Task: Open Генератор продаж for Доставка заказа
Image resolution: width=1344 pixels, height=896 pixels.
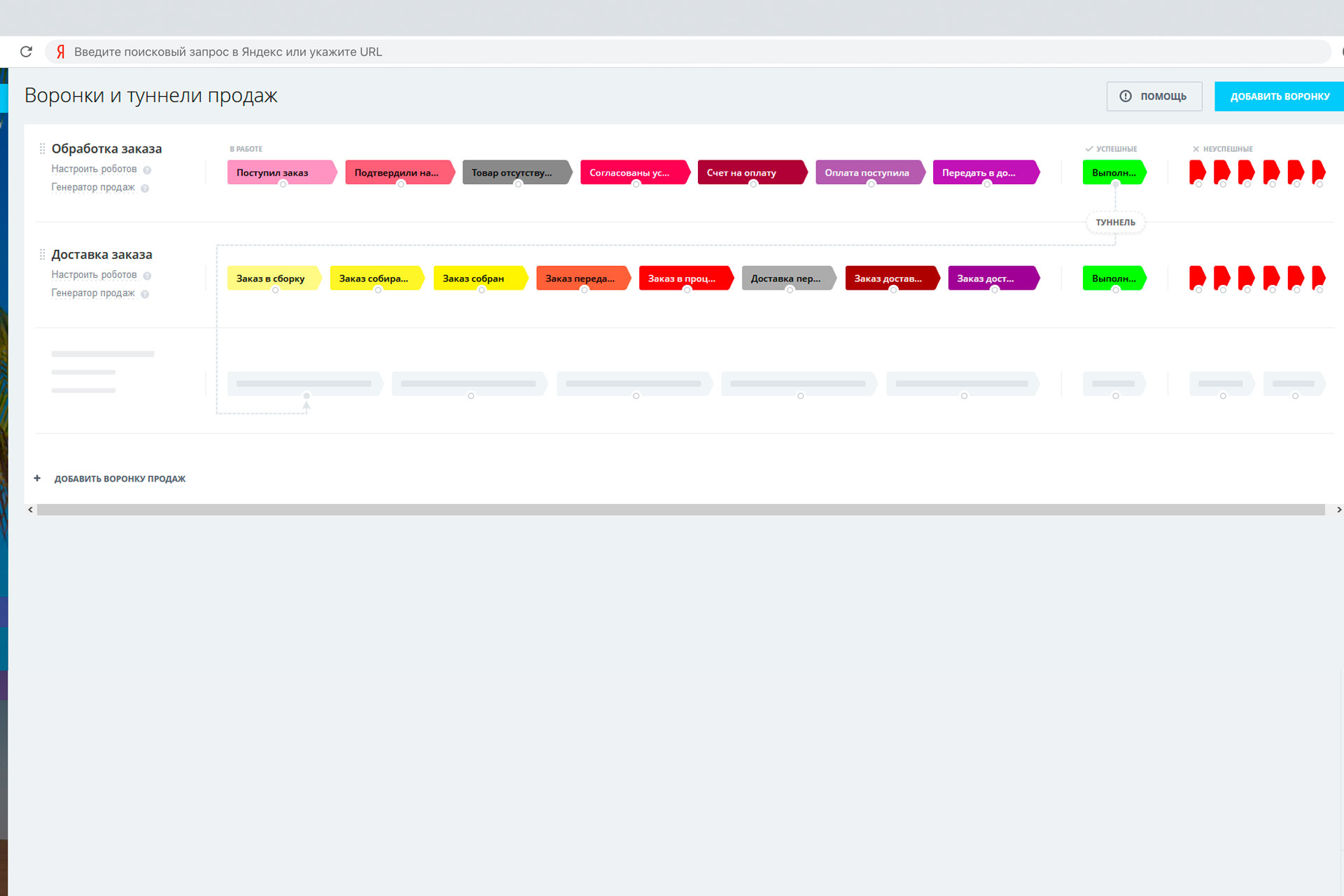Action: pyautogui.click(x=92, y=293)
